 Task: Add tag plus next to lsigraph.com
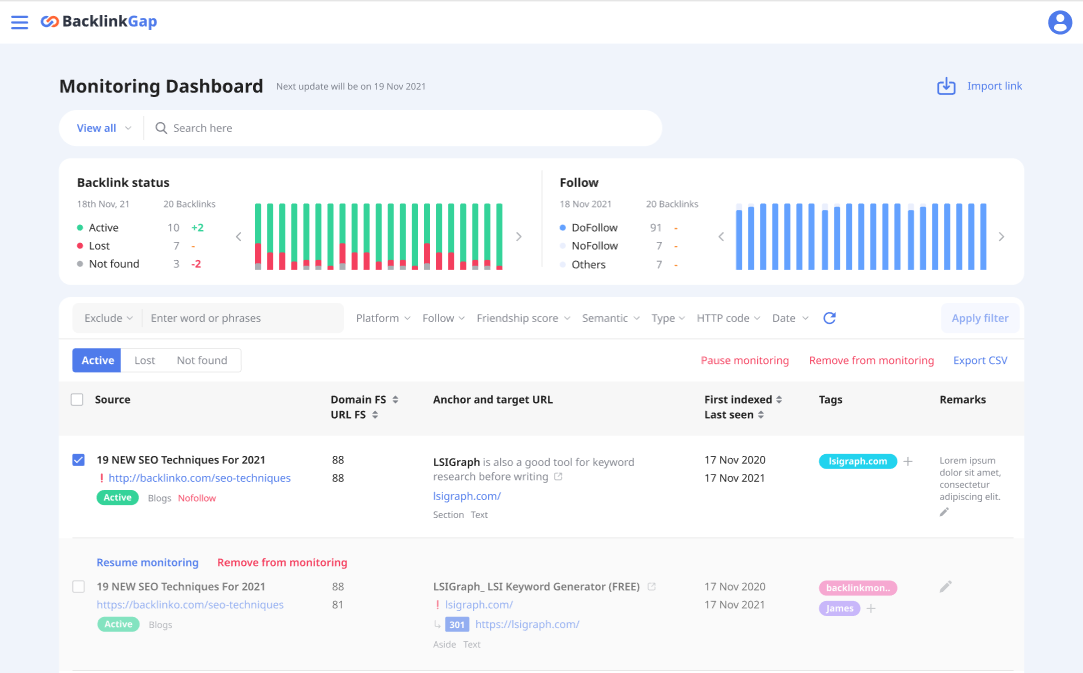pos(908,462)
